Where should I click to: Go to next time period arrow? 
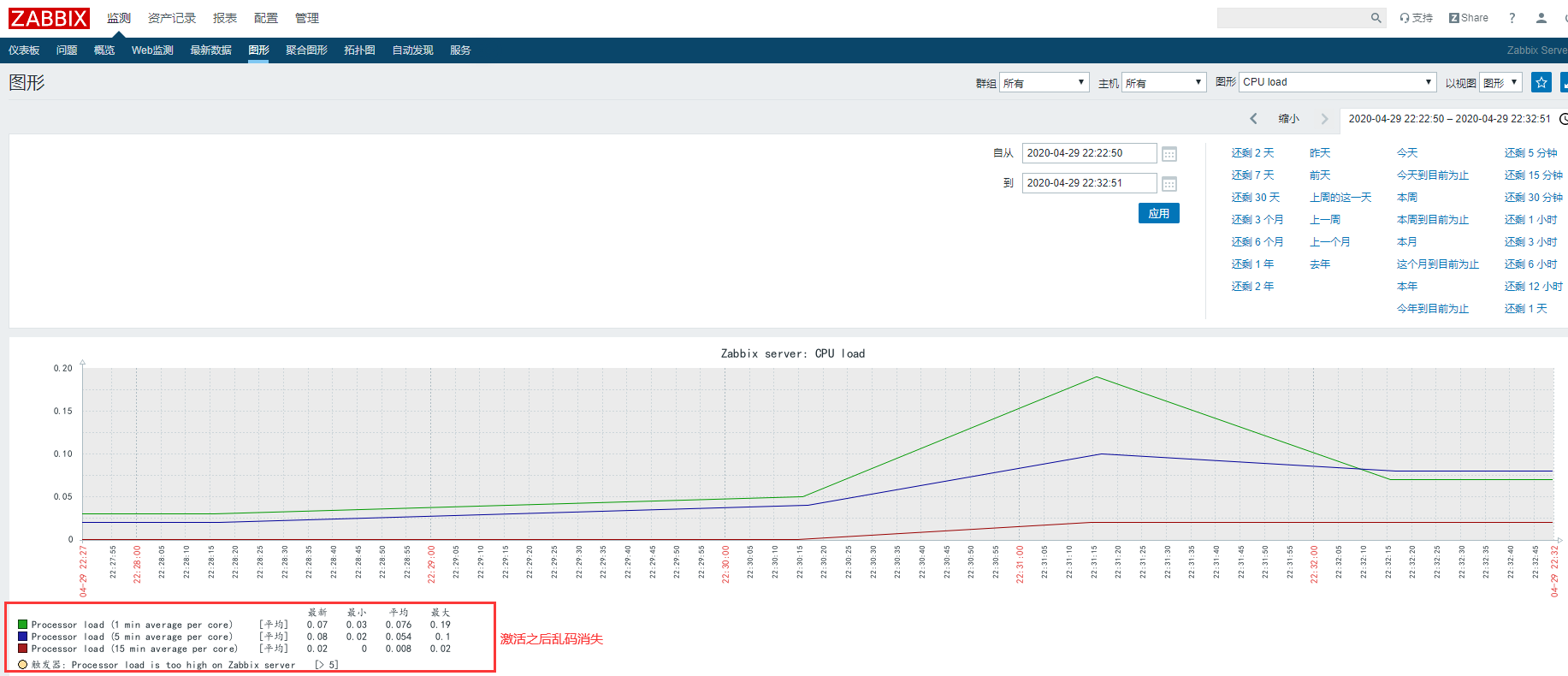coord(1324,119)
